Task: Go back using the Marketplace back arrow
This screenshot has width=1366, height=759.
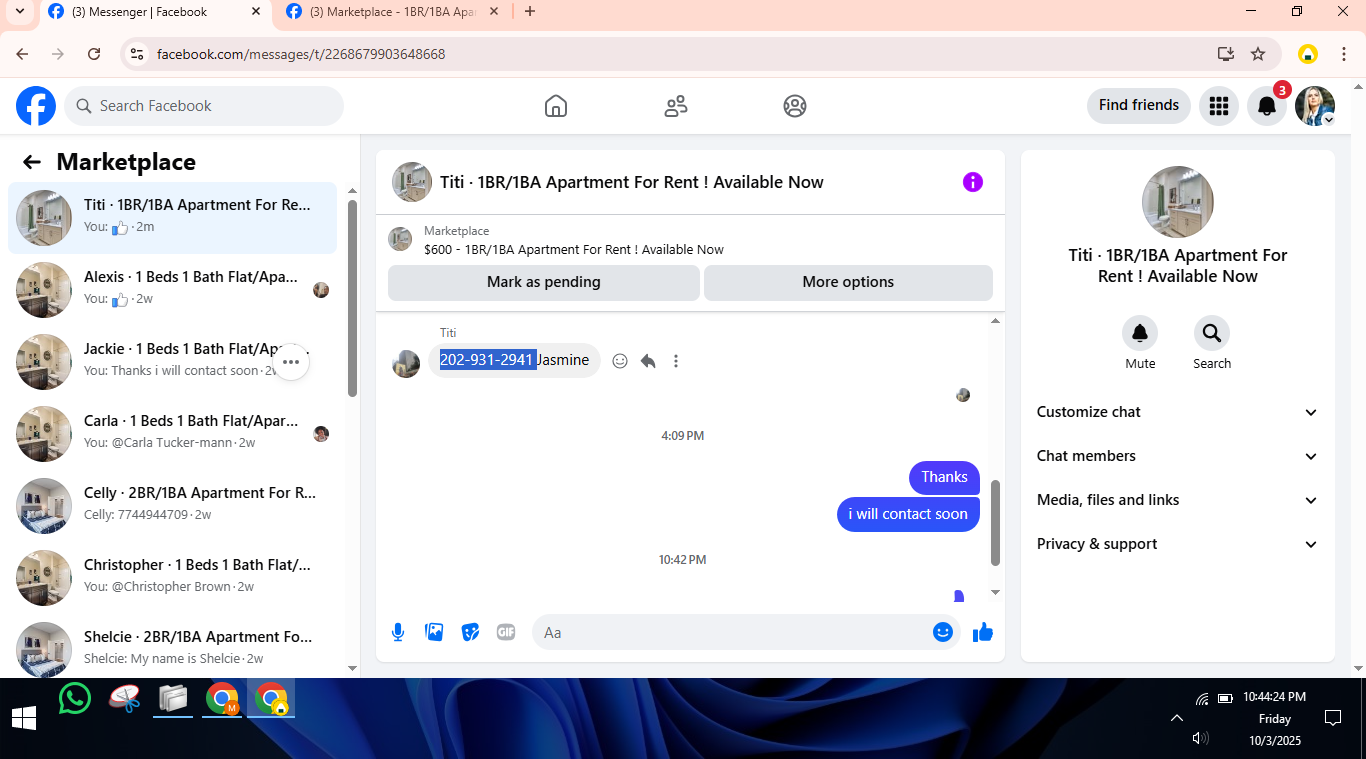Action: [x=32, y=162]
